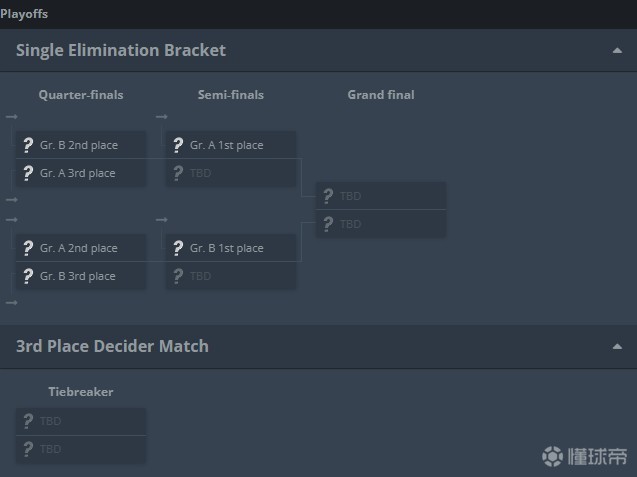Click the Single Elimination Bracket header
Image resolution: width=637 pixels, height=477 pixels.
tap(121, 50)
